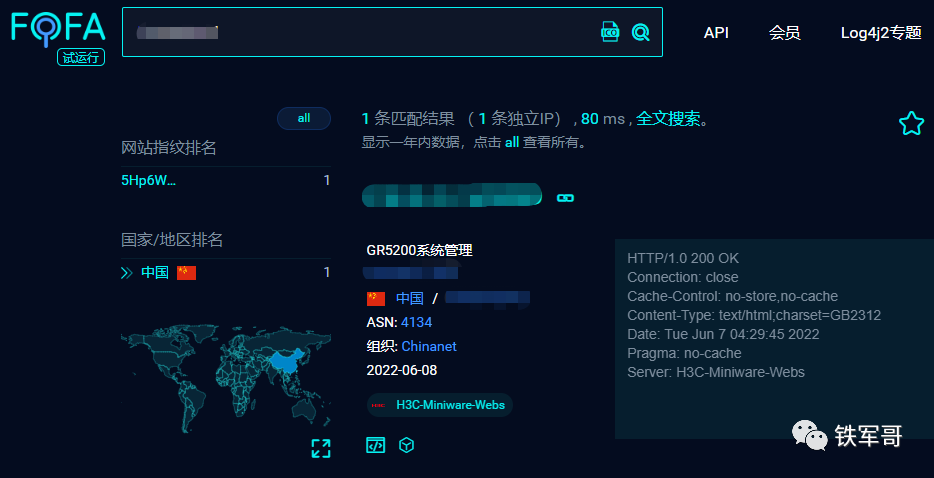Click 中国 in the country ranking
Viewport: 934px width, 478px height.
pos(155,273)
